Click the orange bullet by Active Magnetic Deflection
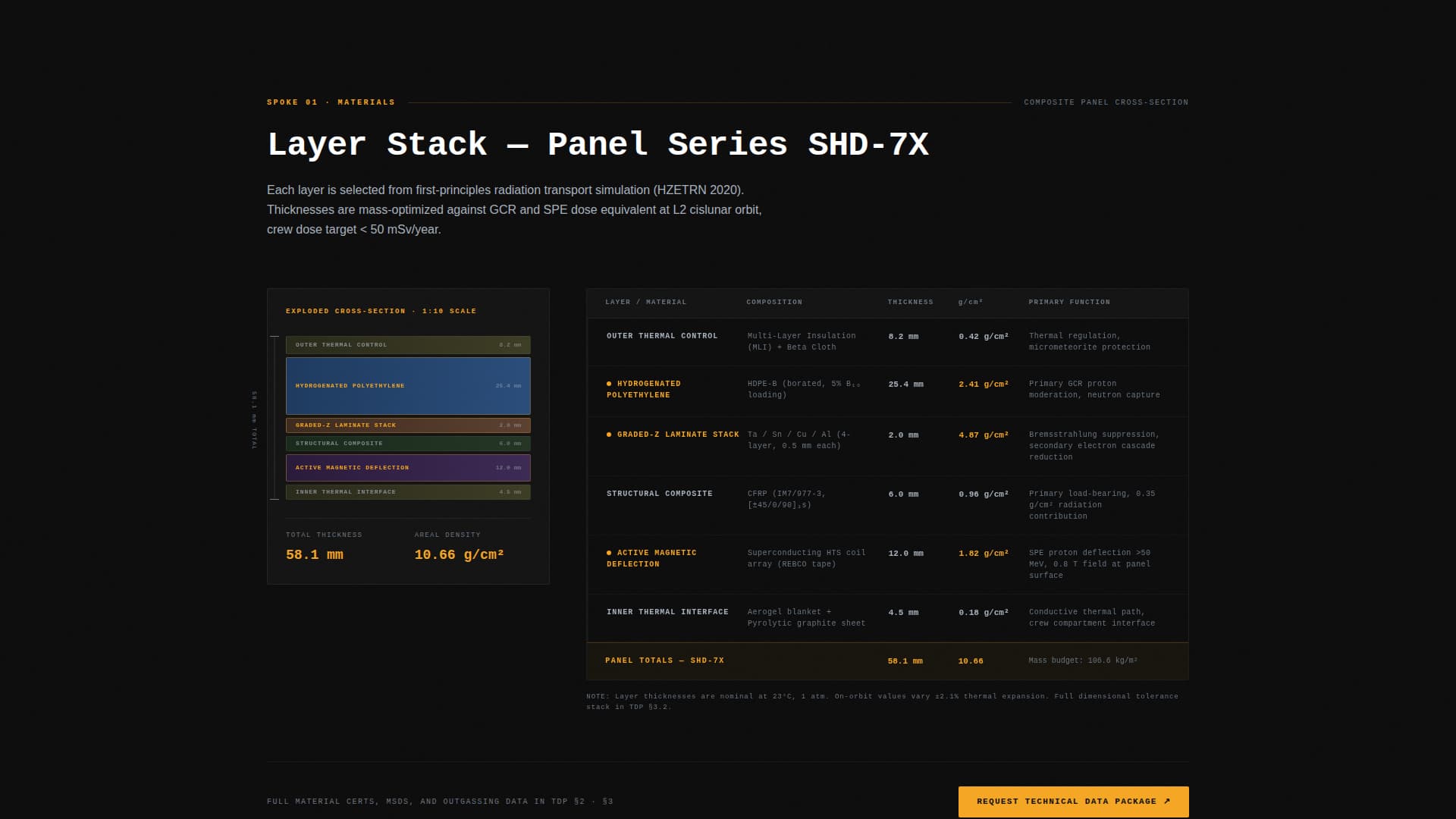The width and height of the screenshot is (1456, 819). click(x=609, y=553)
